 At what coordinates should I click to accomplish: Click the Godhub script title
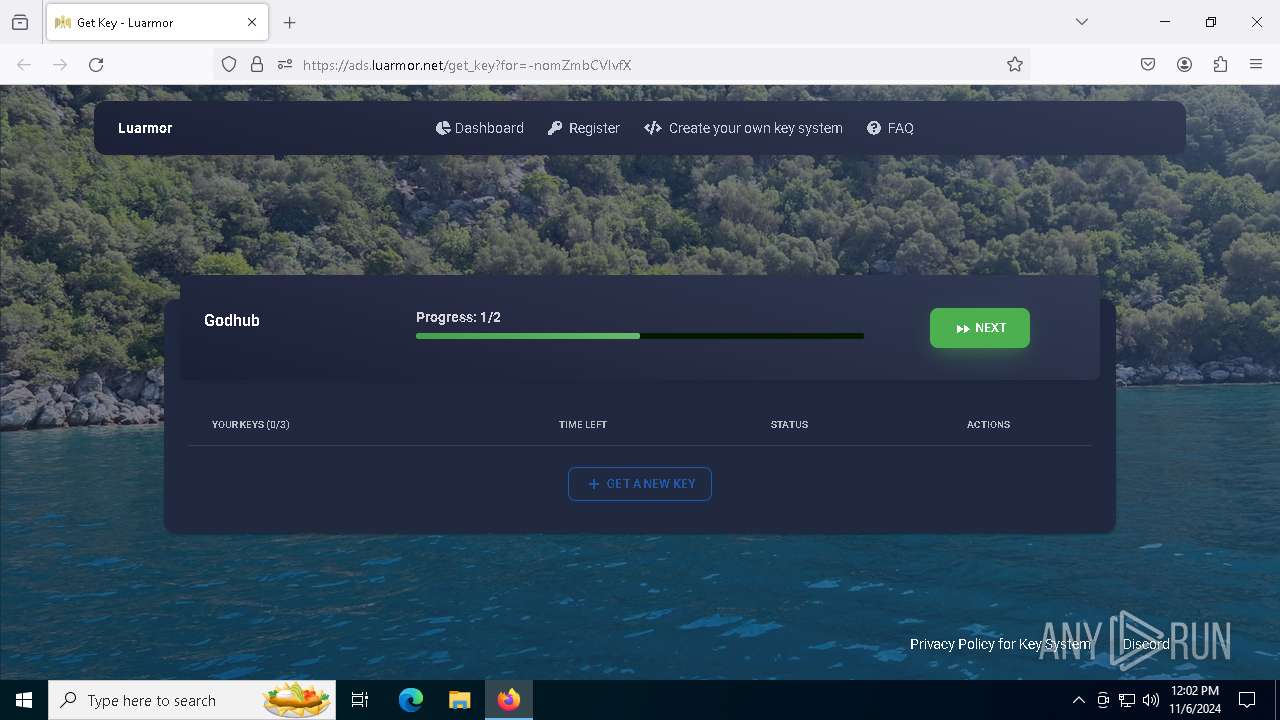232,320
